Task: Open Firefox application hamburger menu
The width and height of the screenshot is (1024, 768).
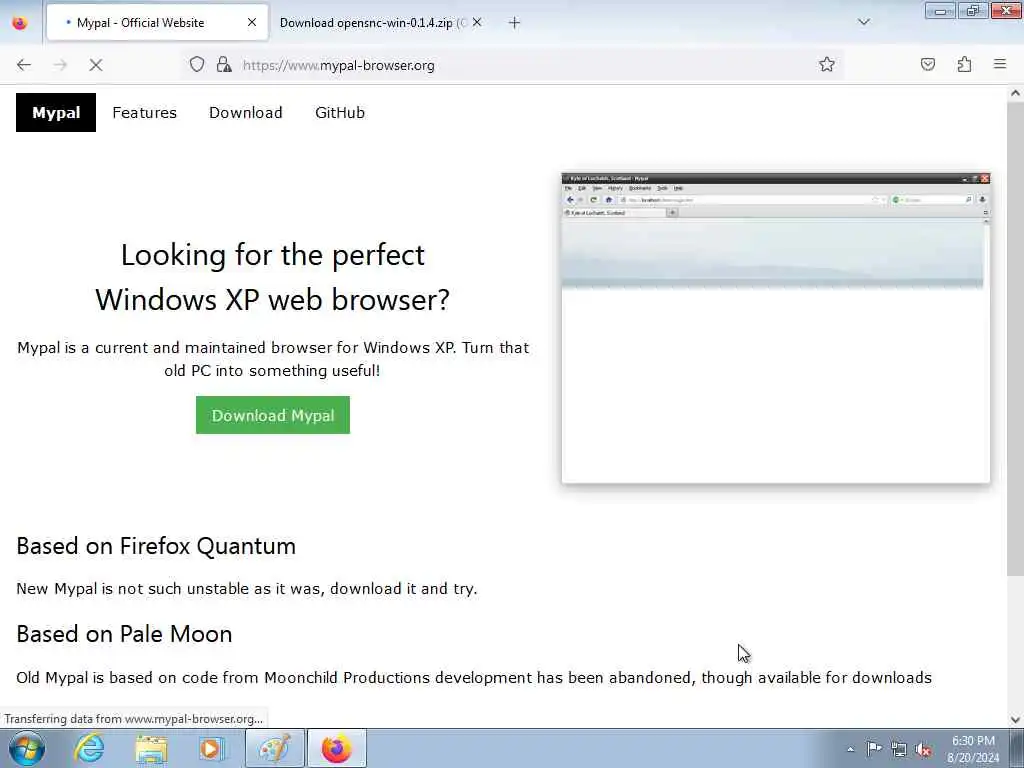Action: coord(1000,64)
